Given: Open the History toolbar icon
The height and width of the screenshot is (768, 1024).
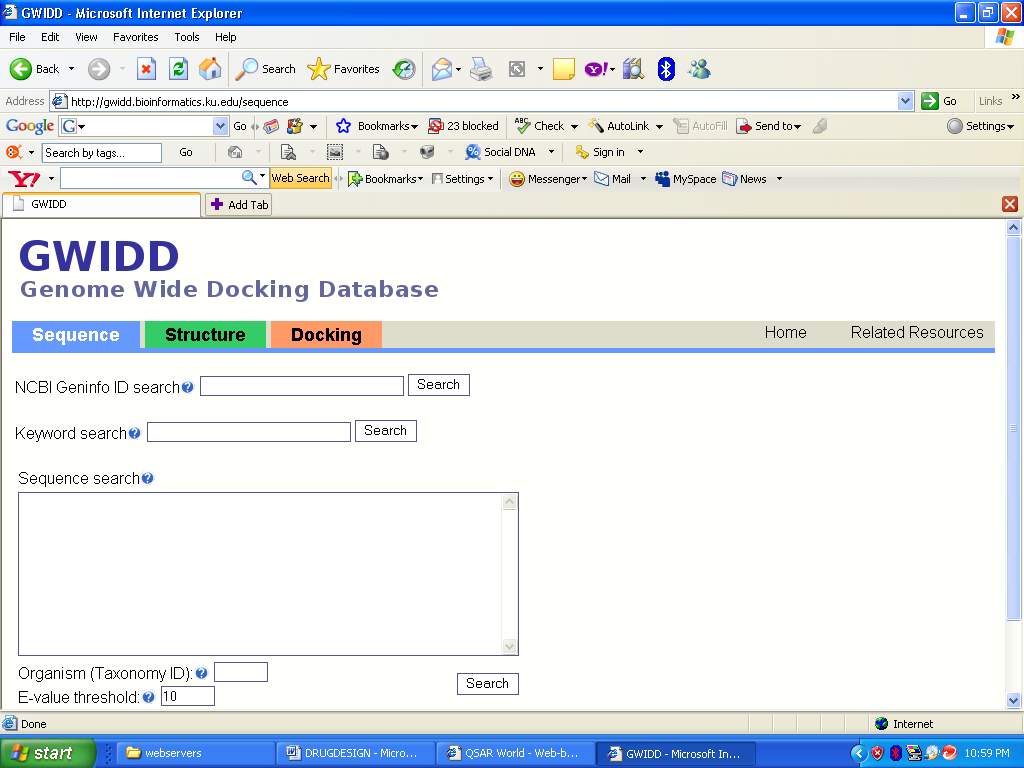Looking at the screenshot, I should (404, 69).
